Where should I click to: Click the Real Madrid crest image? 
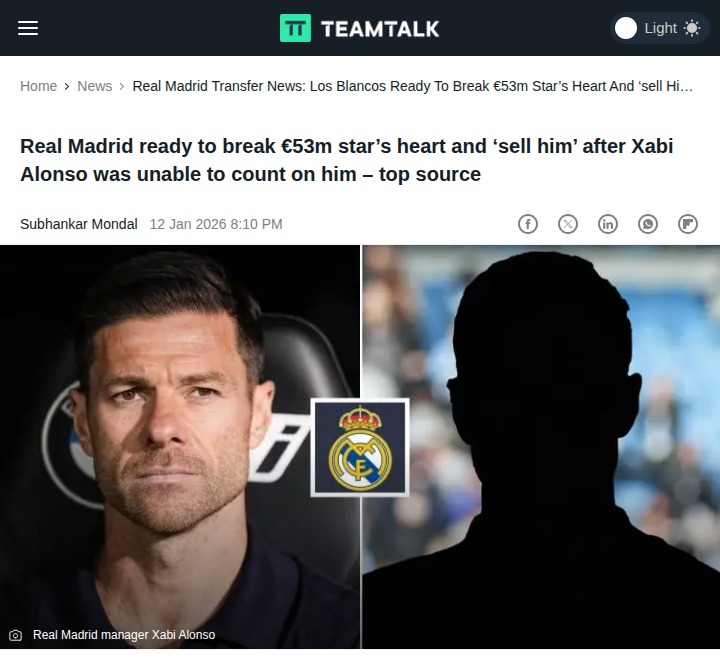point(360,448)
